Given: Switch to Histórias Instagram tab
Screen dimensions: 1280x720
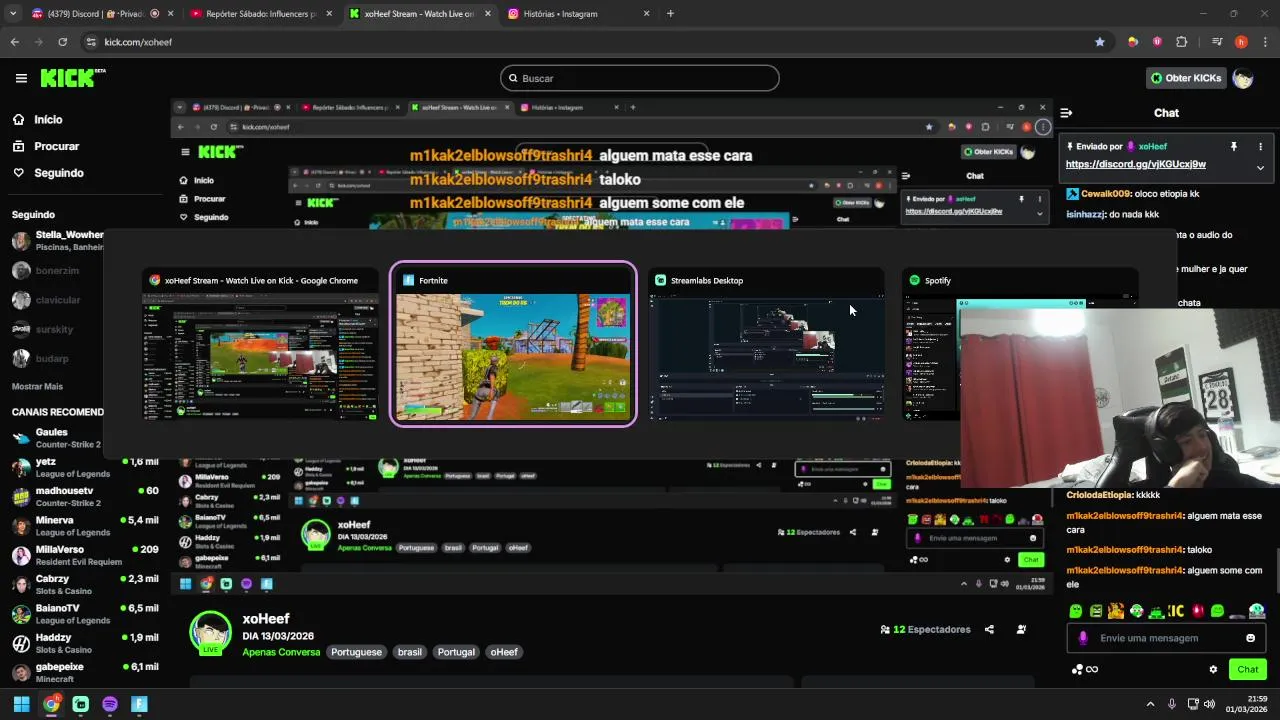Looking at the screenshot, I should [x=578, y=14].
